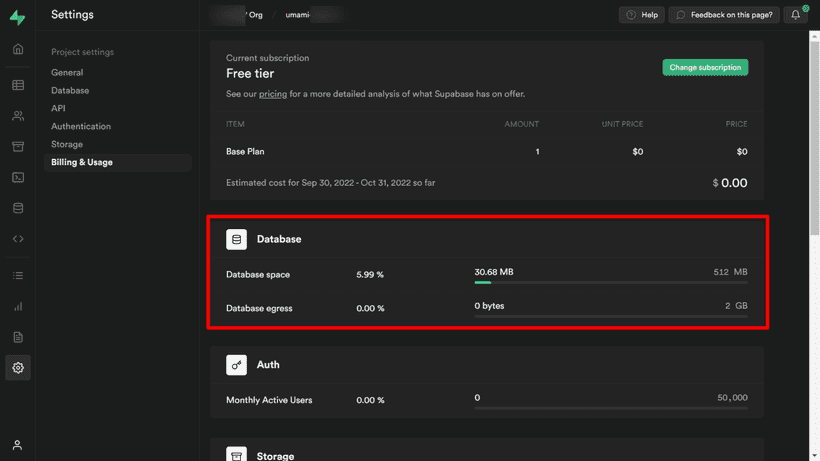Open the Table editor icon
Image resolution: width=820 pixels, height=461 pixels.
click(18, 85)
